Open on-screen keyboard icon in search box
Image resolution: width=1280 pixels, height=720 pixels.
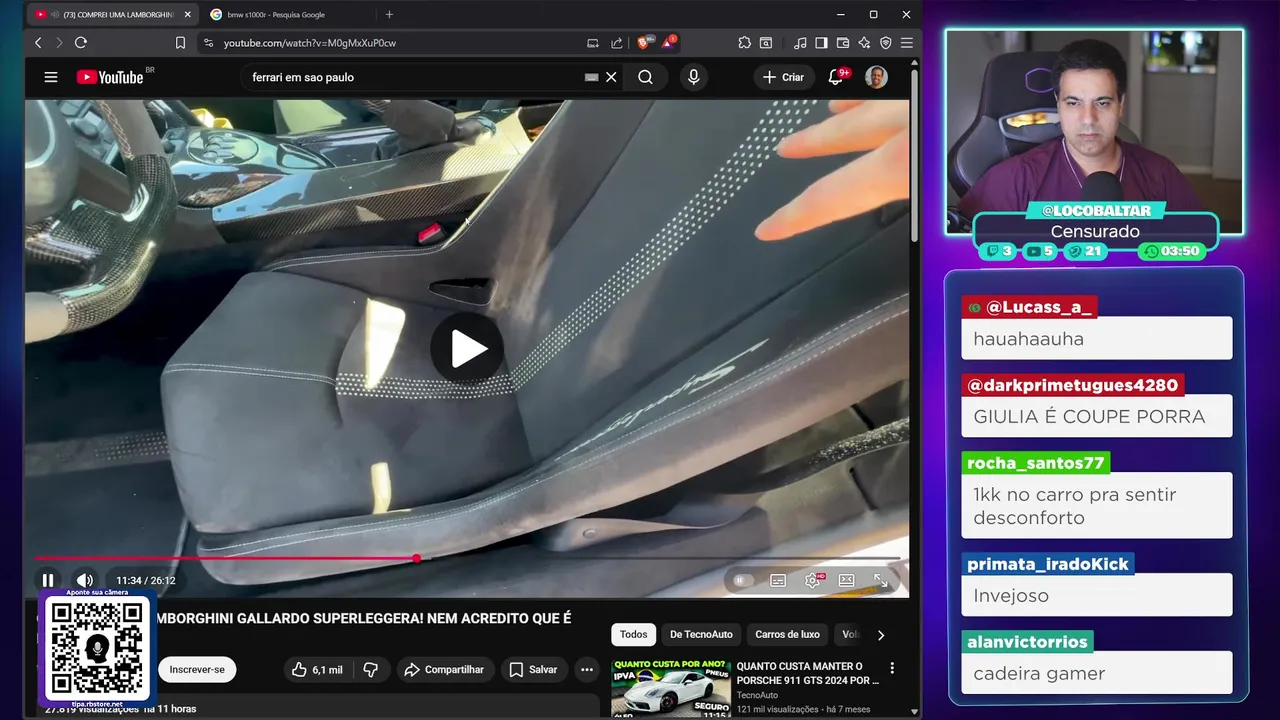point(591,77)
